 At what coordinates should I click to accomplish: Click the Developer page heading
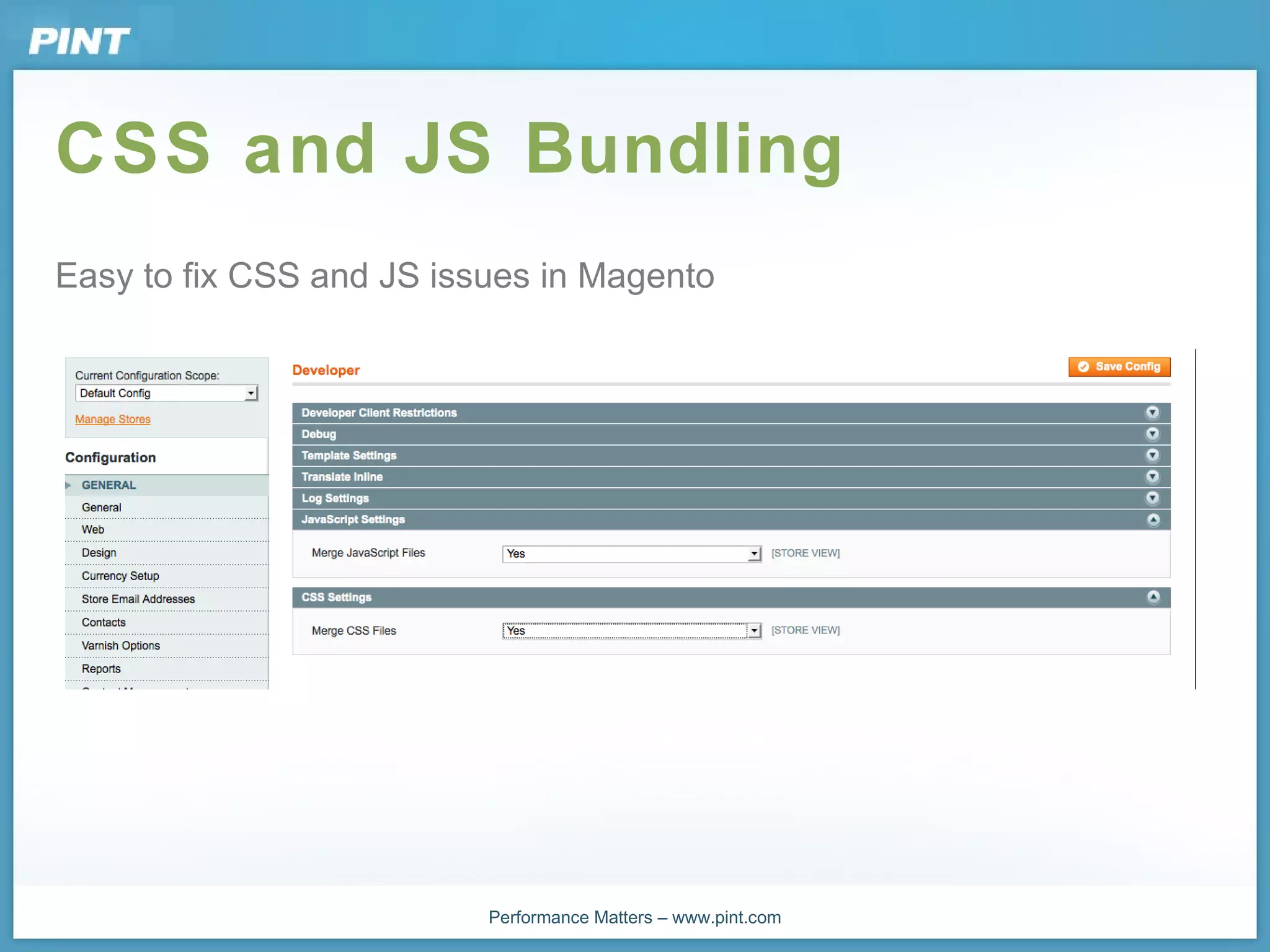(x=326, y=371)
